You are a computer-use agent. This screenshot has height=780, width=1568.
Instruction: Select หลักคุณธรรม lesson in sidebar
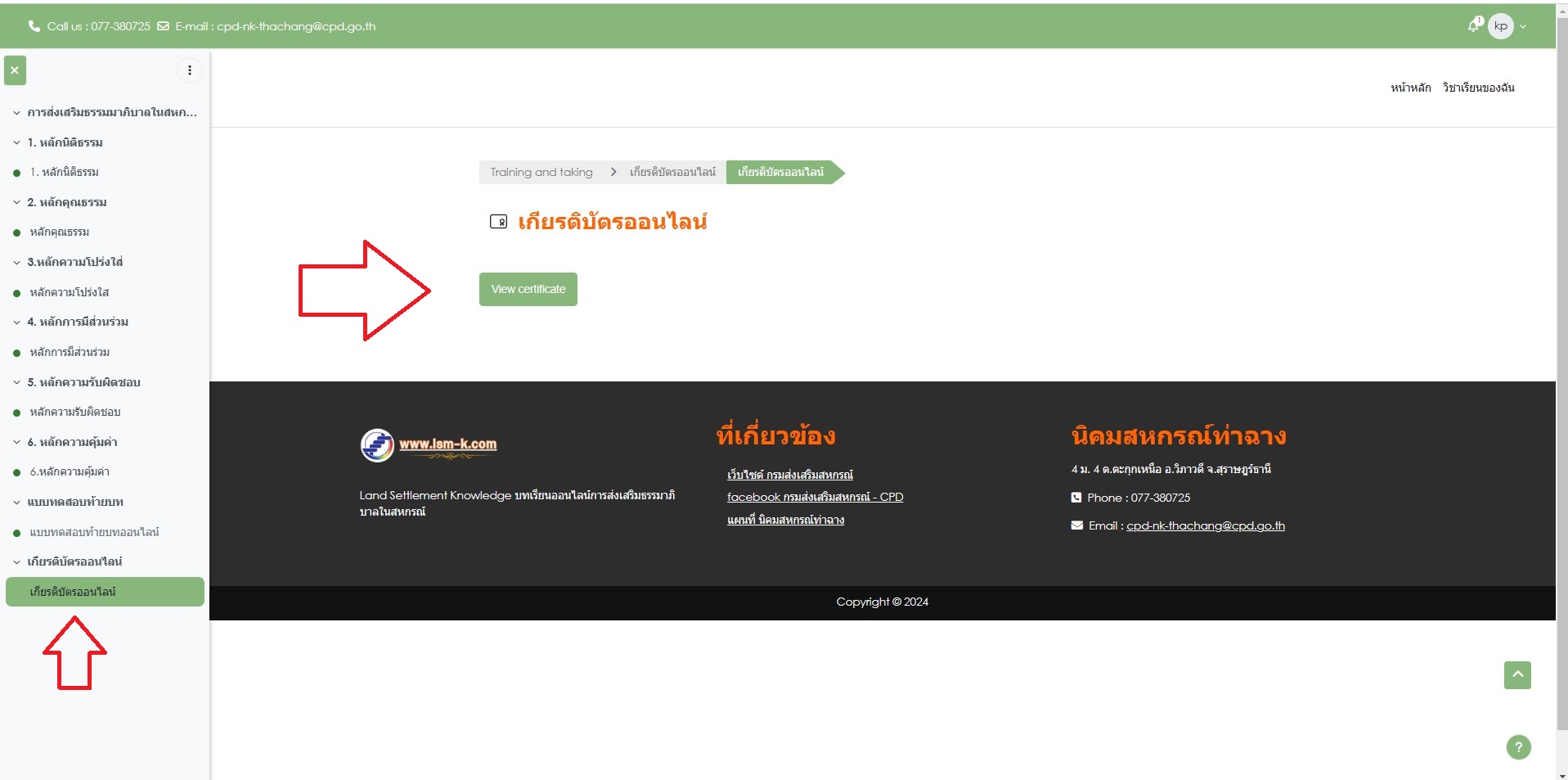pos(60,232)
